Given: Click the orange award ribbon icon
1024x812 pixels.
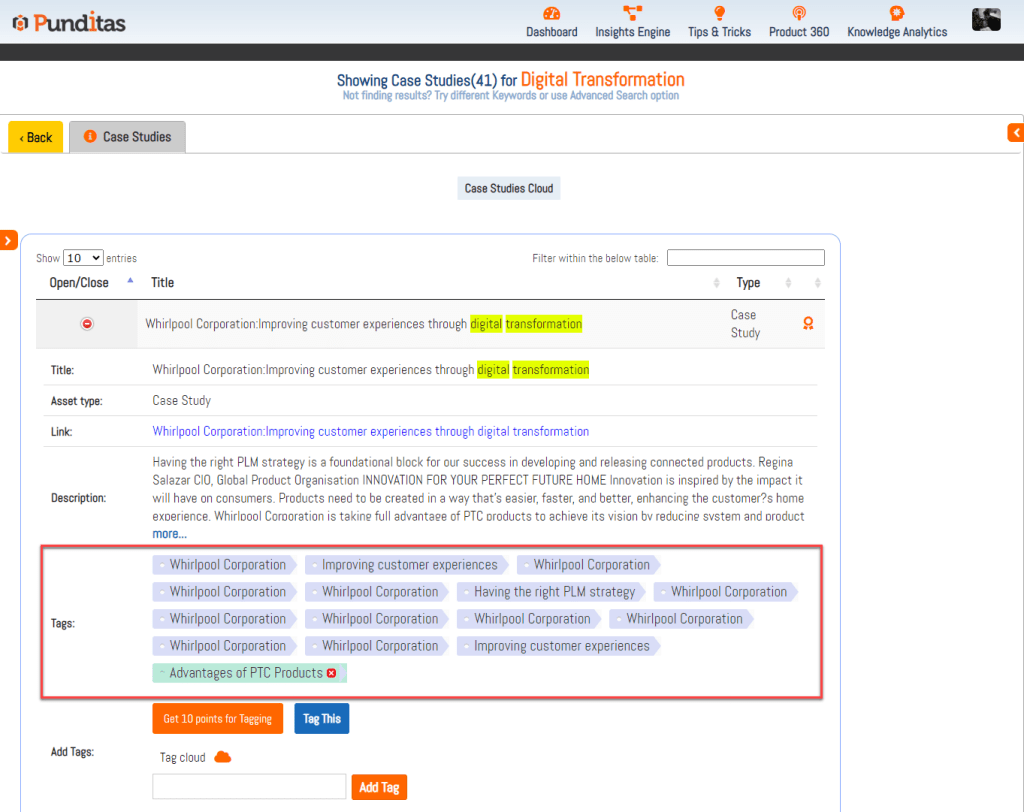Looking at the screenshot, I should click(808, 324).
